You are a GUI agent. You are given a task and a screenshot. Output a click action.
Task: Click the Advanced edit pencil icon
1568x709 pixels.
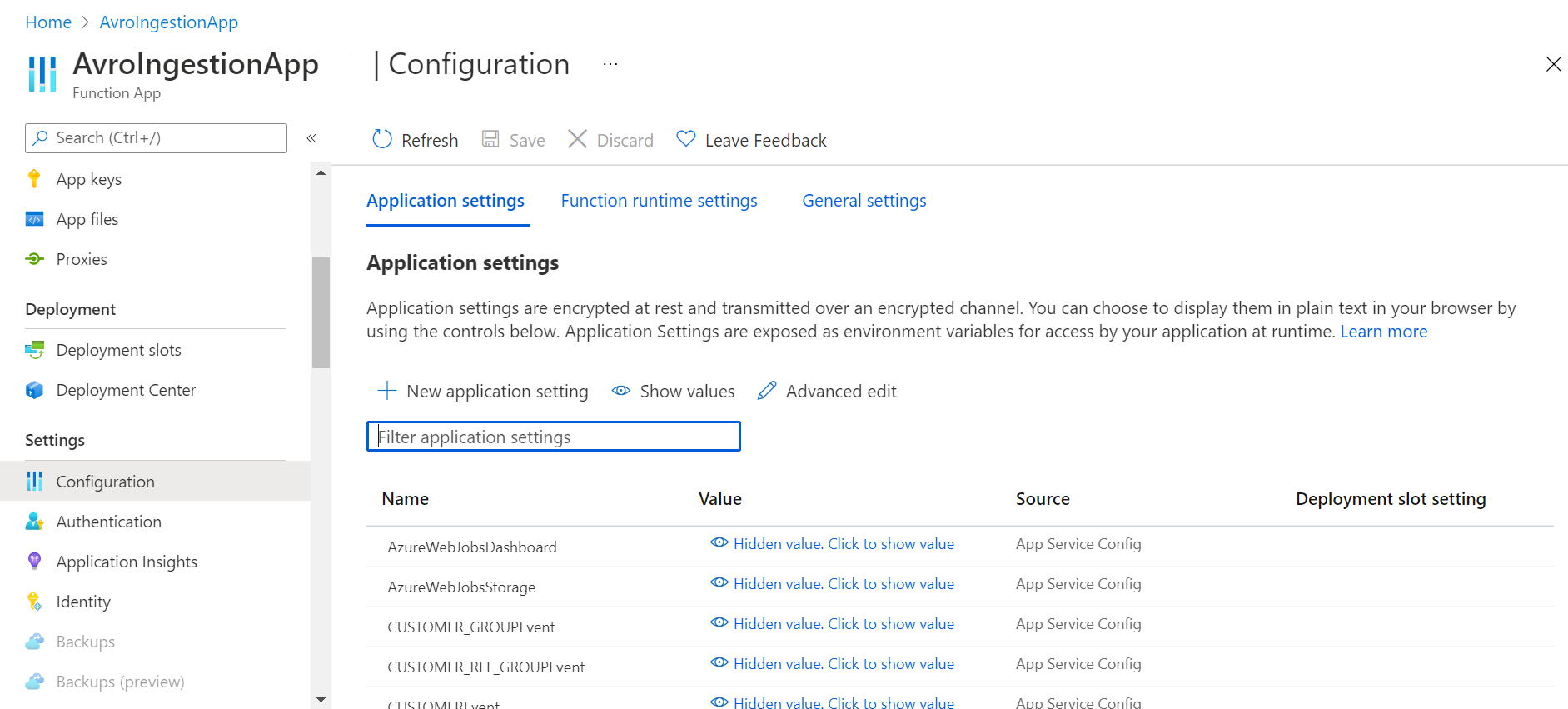pos(767,390)
